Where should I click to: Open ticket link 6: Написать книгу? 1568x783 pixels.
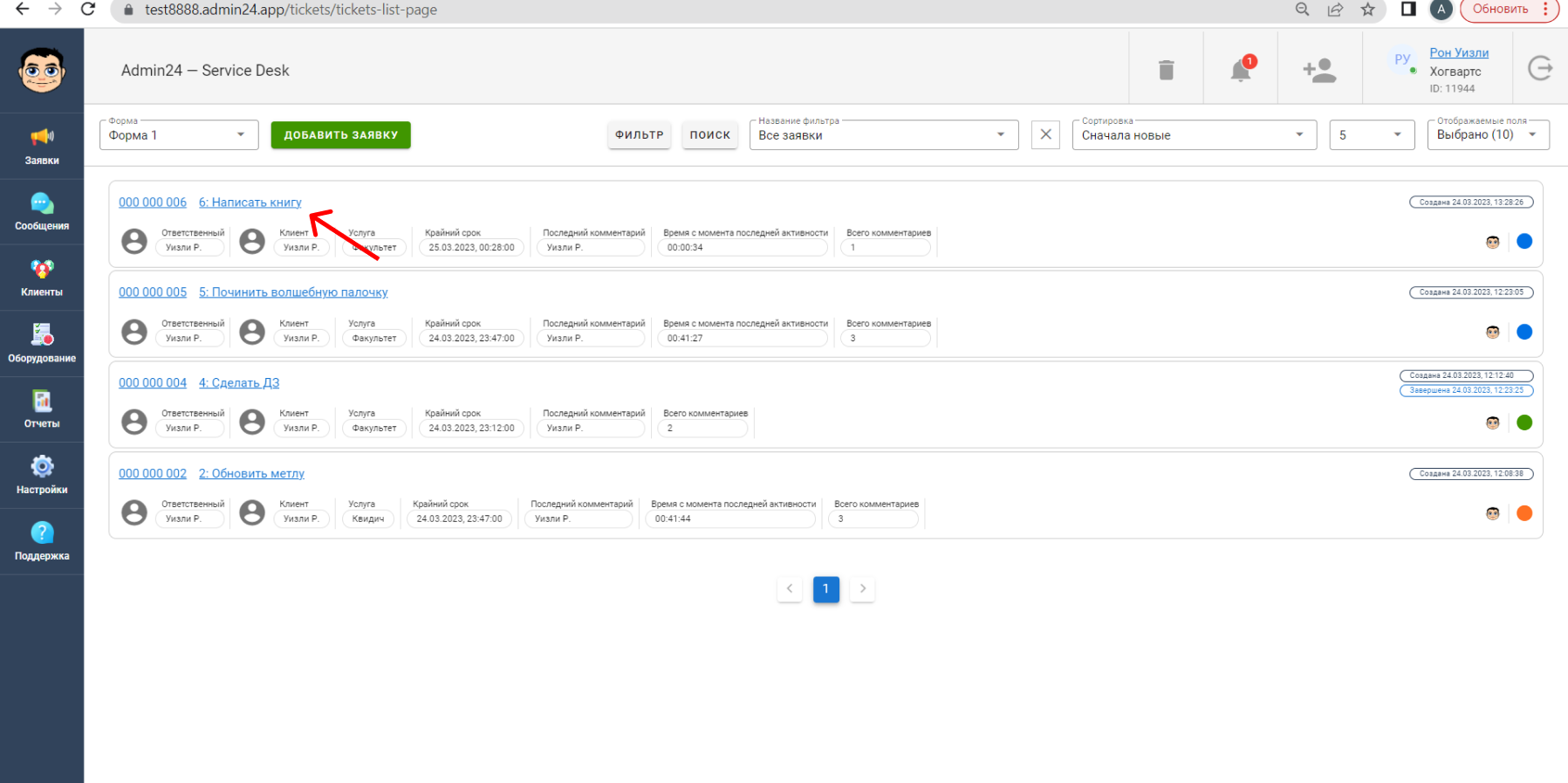coord(250,203)
